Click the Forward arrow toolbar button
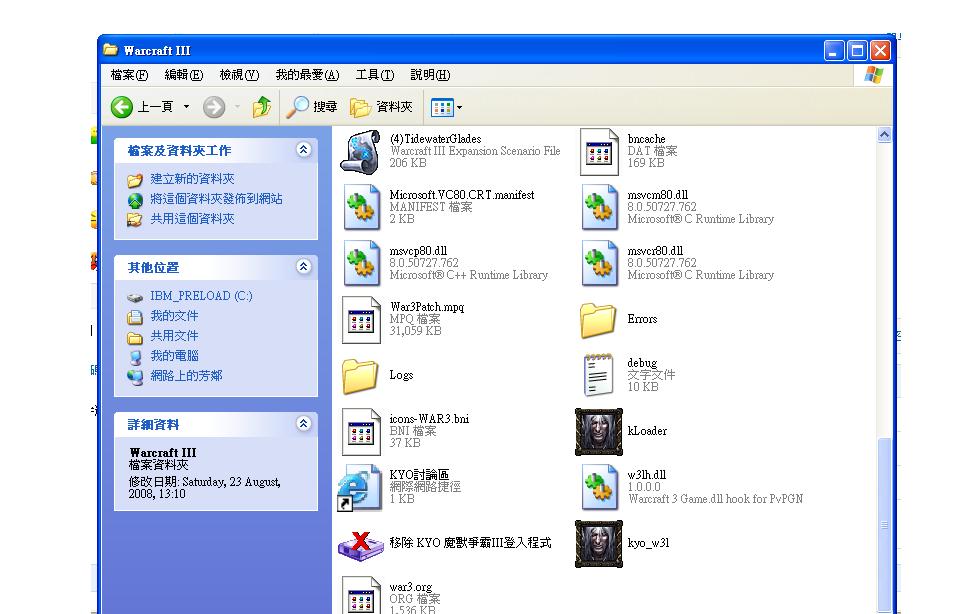Image resolution: width=958 pixels, height=614 pixels. (x=214, y=107)
